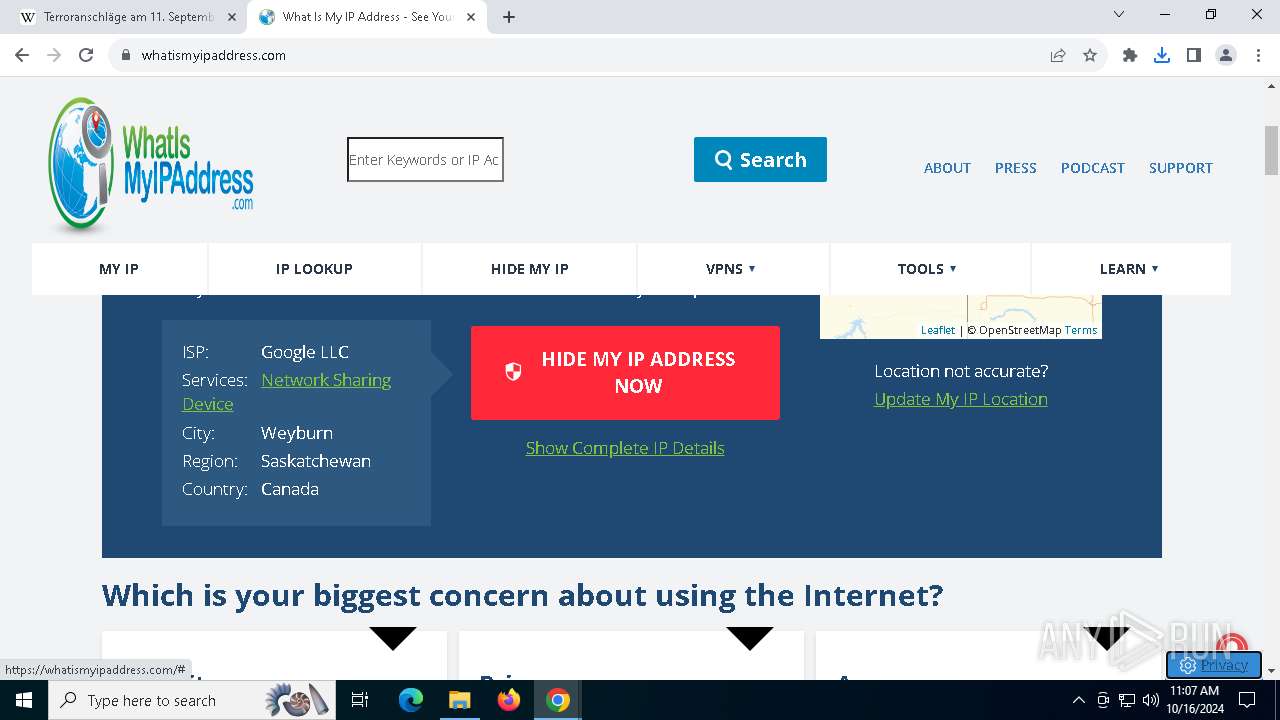Select the What Is My IP Address tab
The height and width of the screenshot is (720, 1280).
point(367,17)
